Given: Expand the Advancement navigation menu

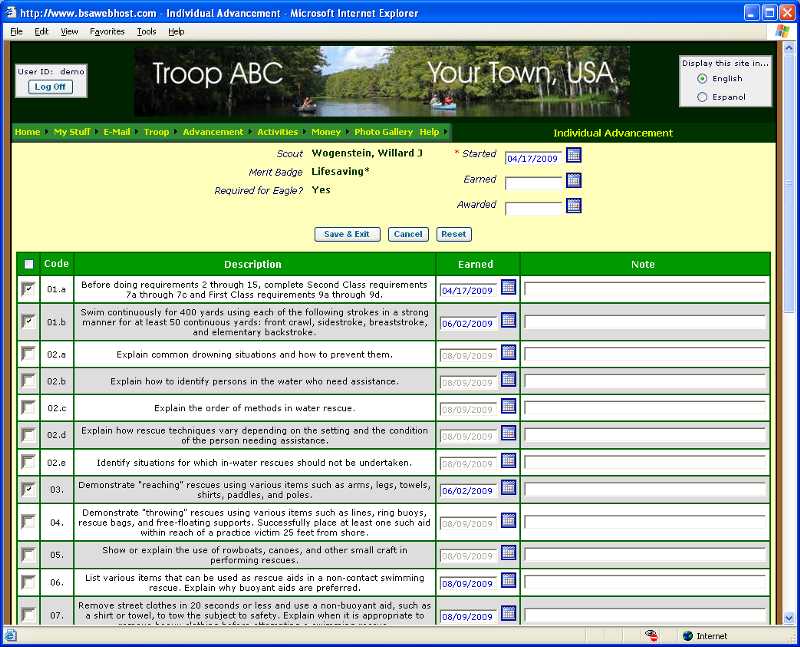Looking at the screenshot, I should click(213, 132).
